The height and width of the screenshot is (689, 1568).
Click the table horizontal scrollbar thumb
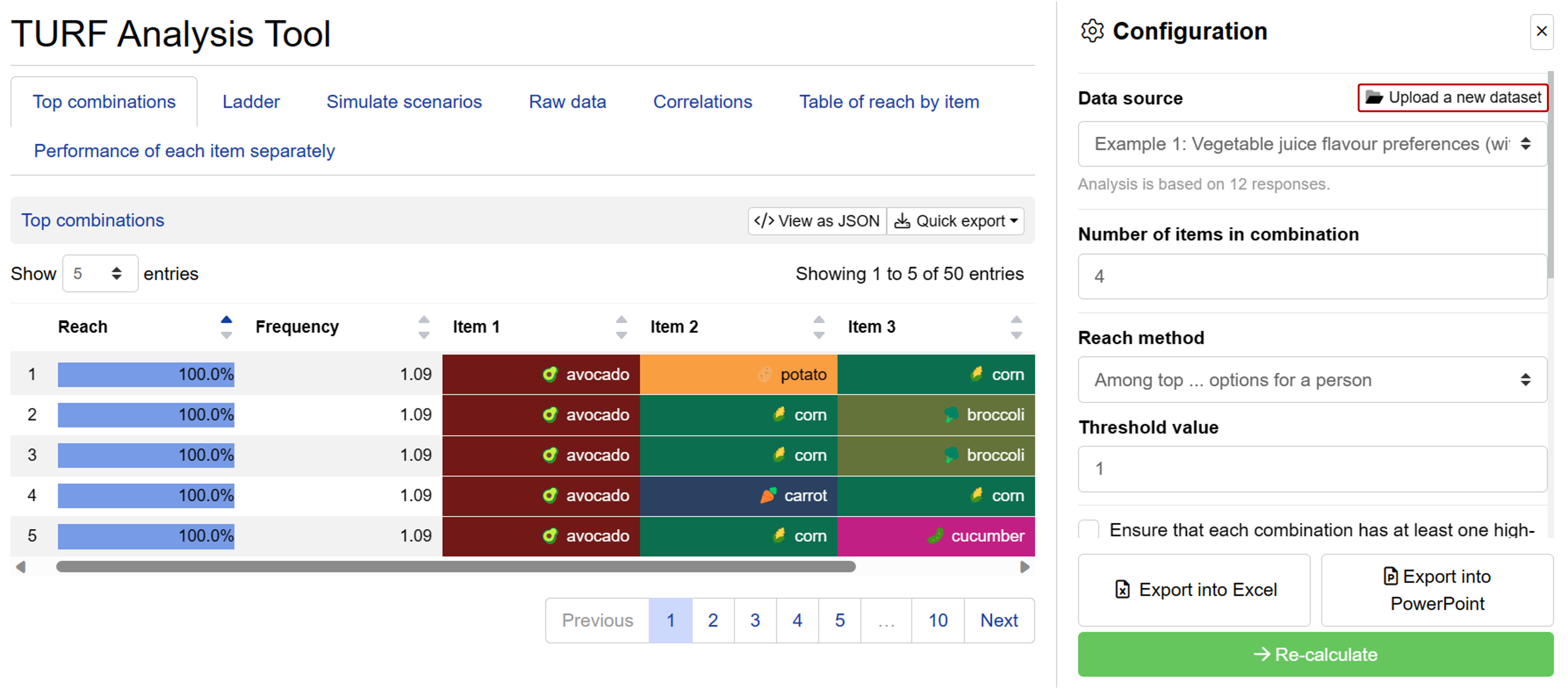click(456, 567)
